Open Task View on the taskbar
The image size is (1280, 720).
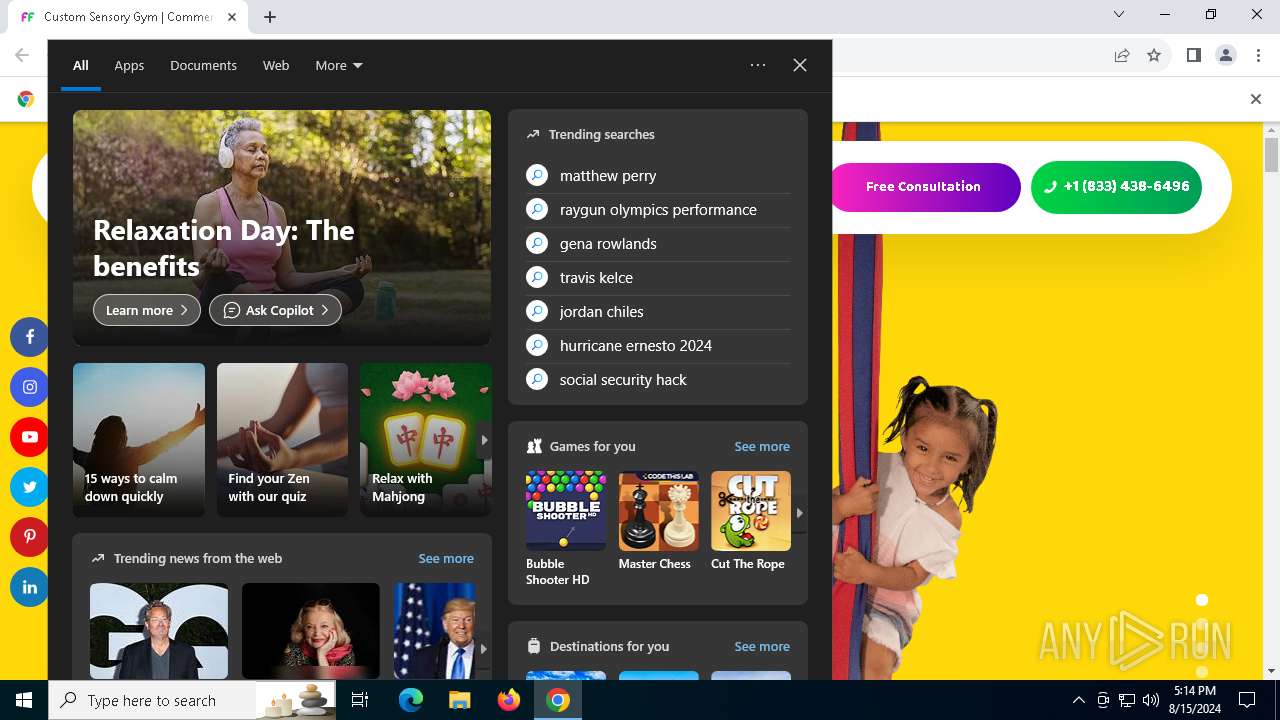click(360, 700)
